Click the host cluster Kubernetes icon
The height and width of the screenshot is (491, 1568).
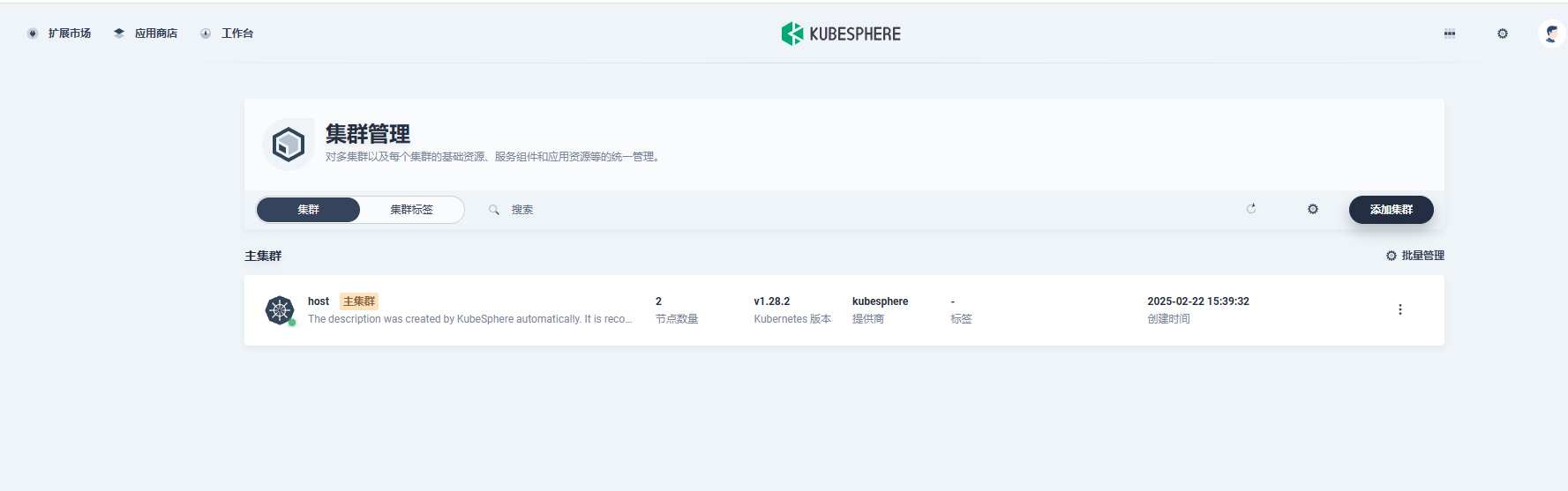point(280,310)
